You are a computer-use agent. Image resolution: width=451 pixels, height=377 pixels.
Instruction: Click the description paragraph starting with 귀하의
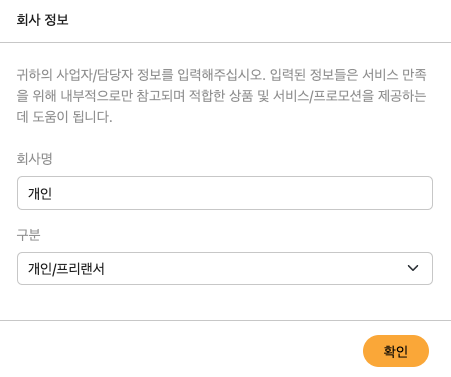click(221, 96)
